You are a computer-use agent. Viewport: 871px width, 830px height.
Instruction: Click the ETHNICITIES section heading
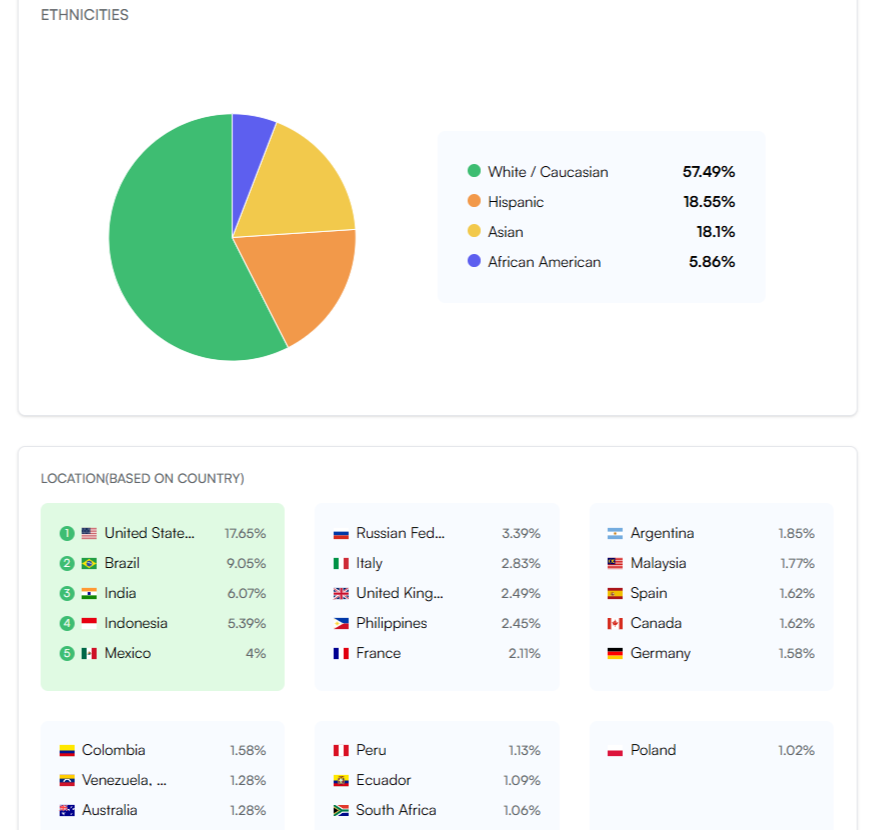(x=84, y=15)
